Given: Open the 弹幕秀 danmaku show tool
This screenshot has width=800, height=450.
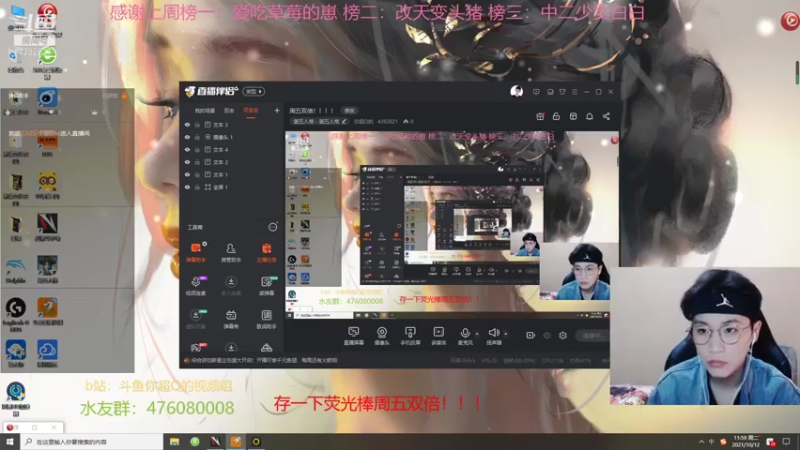Looking at the screenshot, I should click(231, 319).
